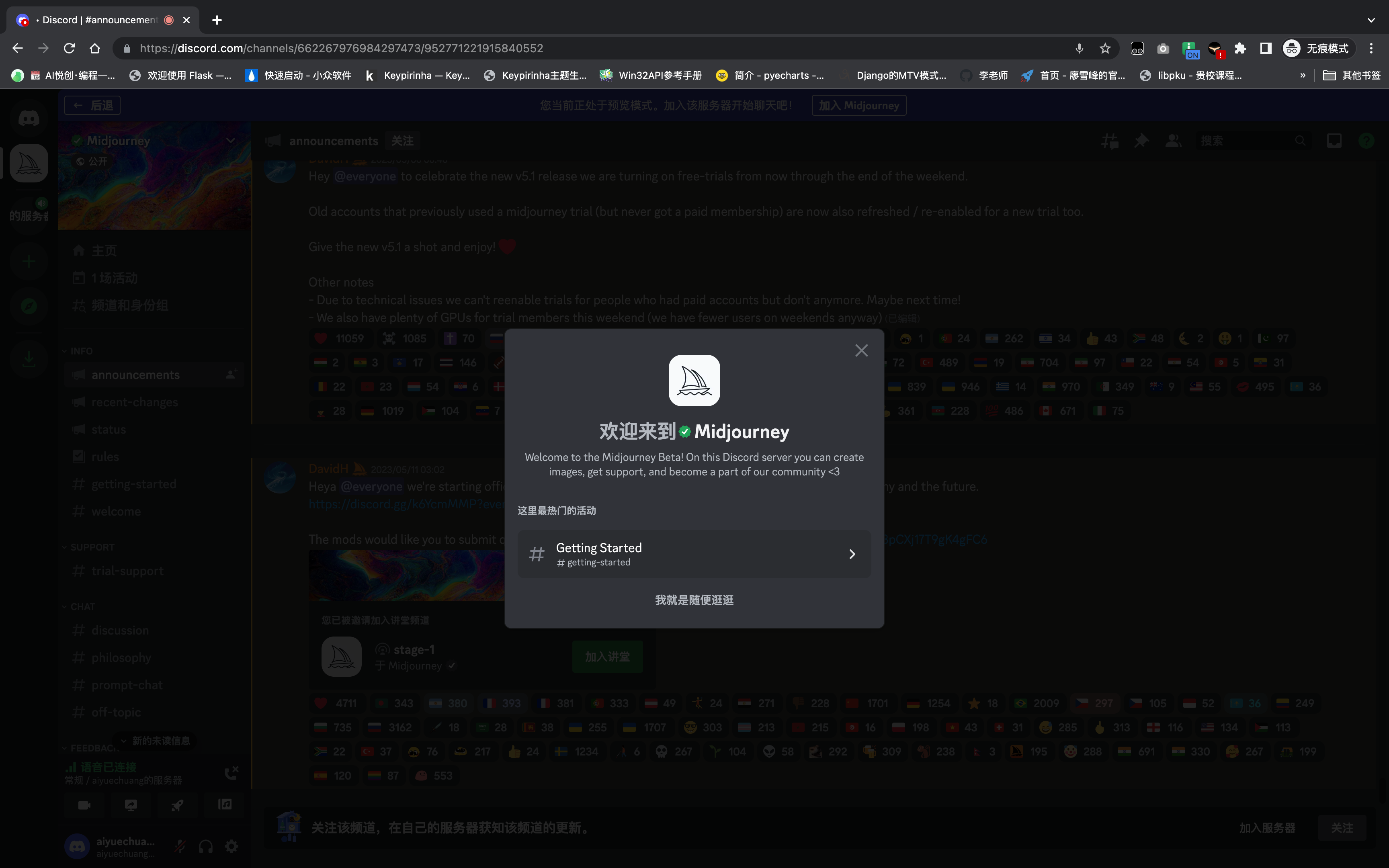Screen dimensions: 1389x868
Task: Toggle the heart reaction showing 4711
Action: (x=336, y=703)
